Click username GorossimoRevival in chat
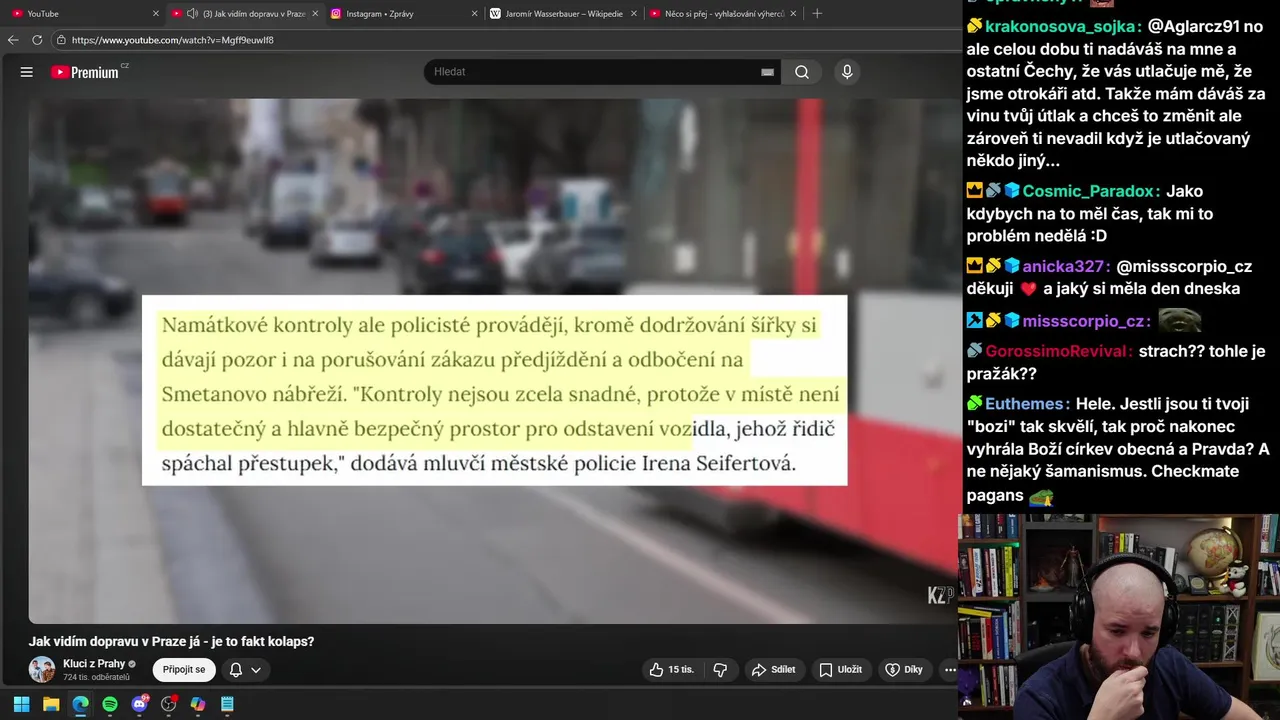Viewport: 1280px width, 720px height. [x=1058, y=351]
